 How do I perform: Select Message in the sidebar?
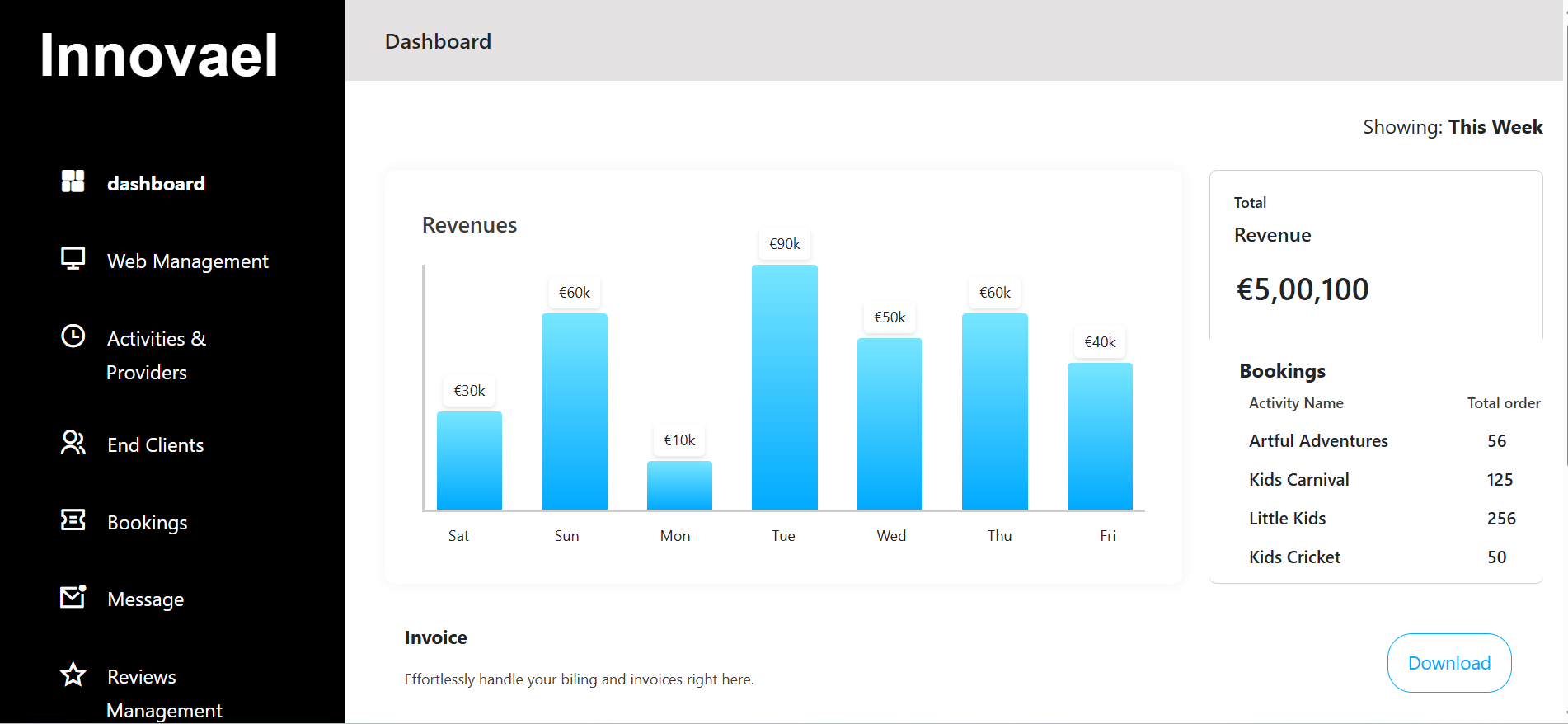tap(145, 599)
